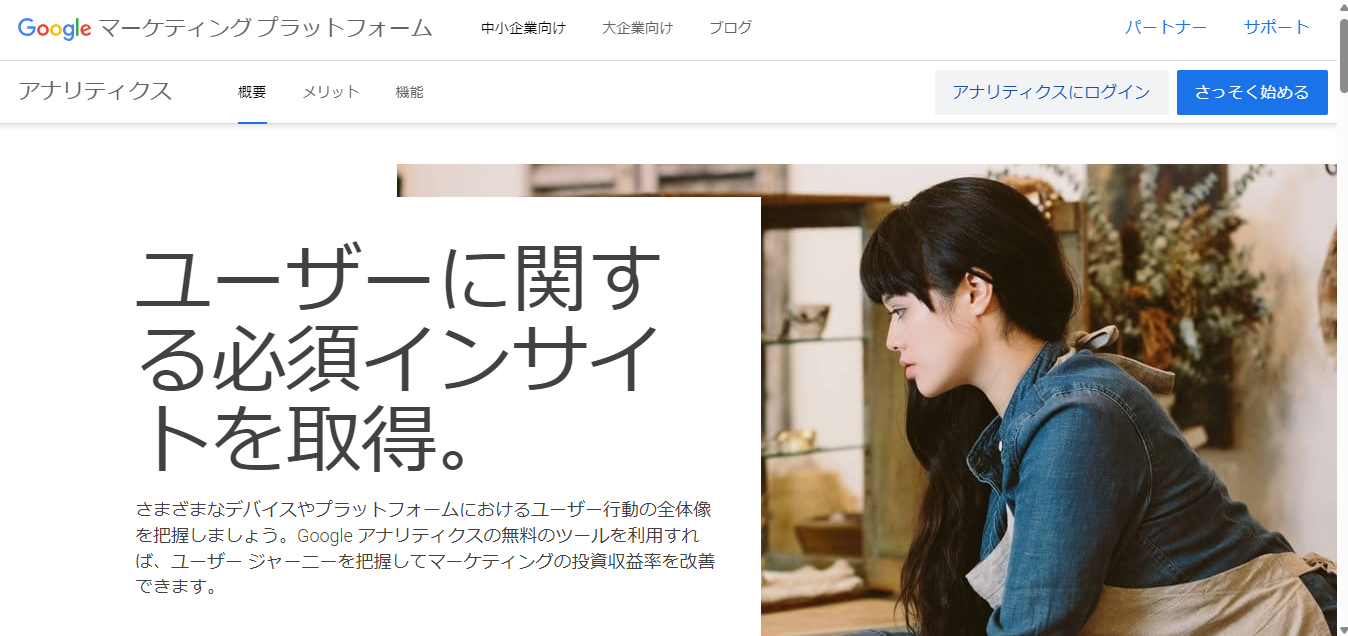Switch to the メリット tab
This screenshot has height=636, width=1348.
click(331, 92)
